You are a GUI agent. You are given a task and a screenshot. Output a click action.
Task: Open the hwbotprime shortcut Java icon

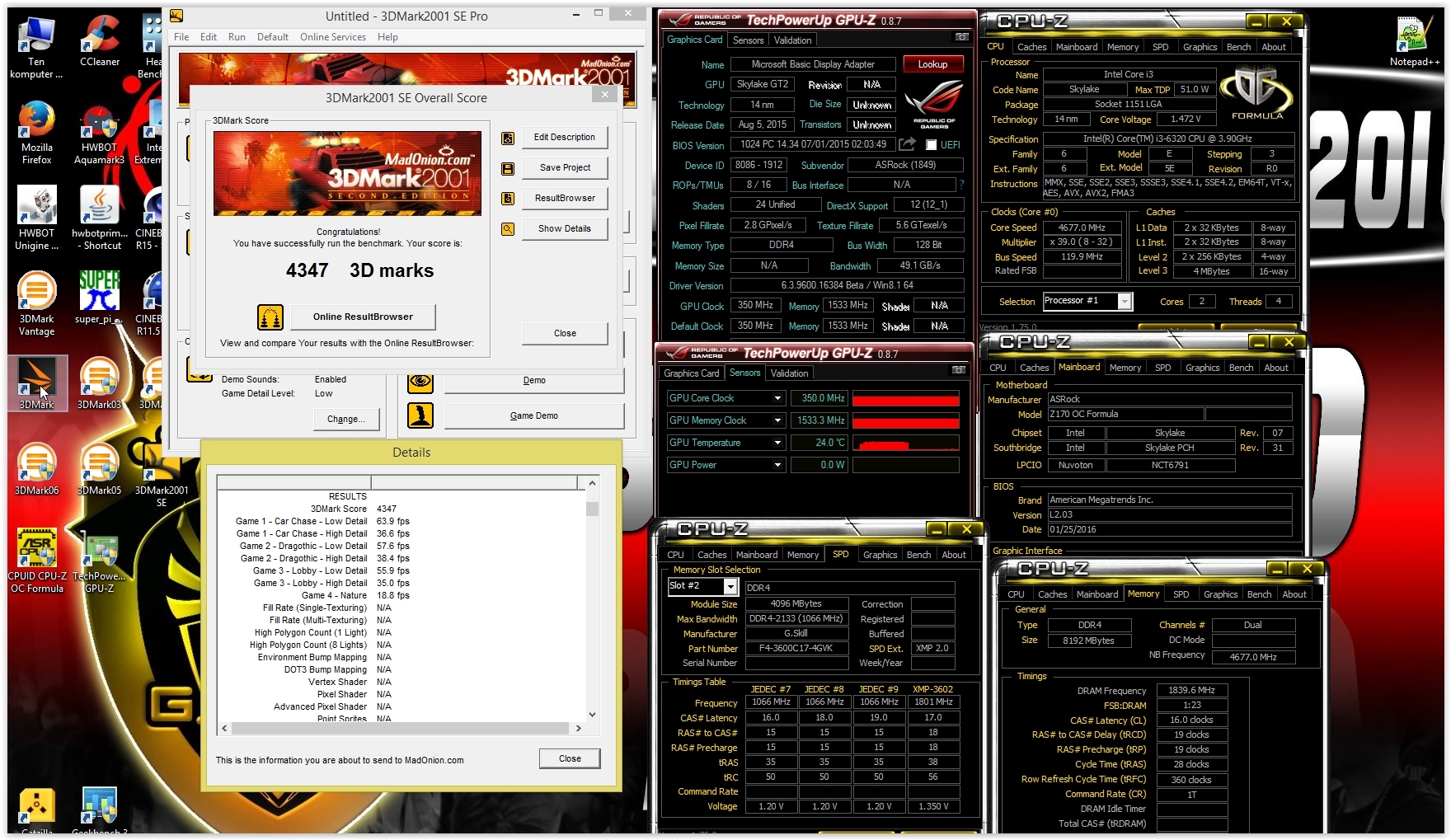(99, 218)
